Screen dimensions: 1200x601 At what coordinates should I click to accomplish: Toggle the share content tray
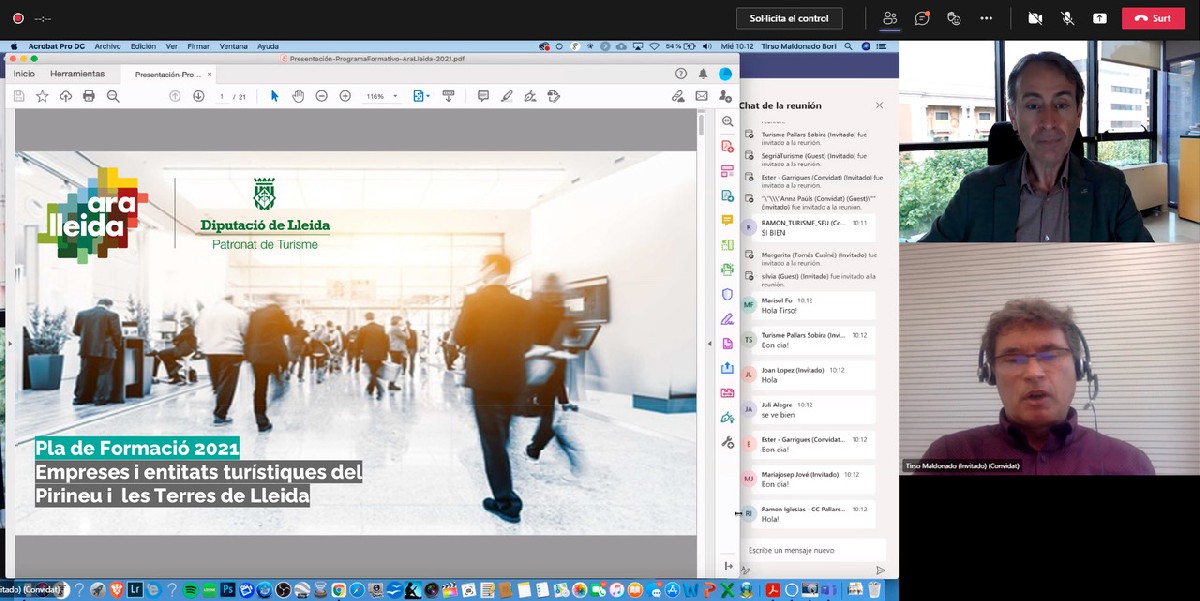click(1099, 18)
